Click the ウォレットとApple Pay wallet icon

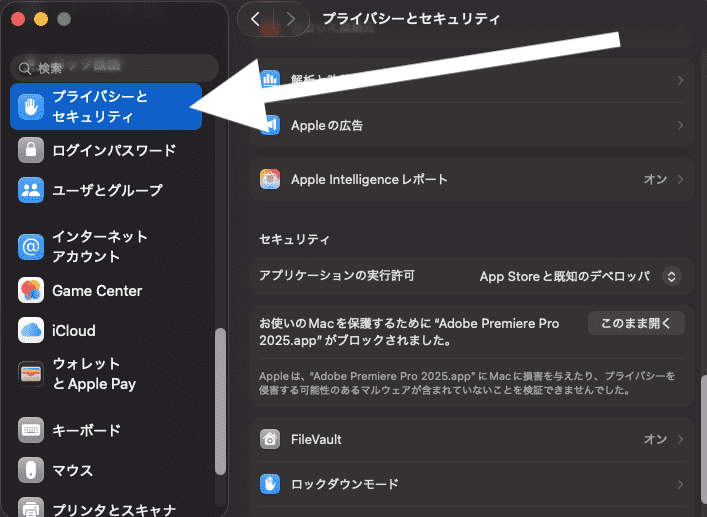(x=31, y=374)
